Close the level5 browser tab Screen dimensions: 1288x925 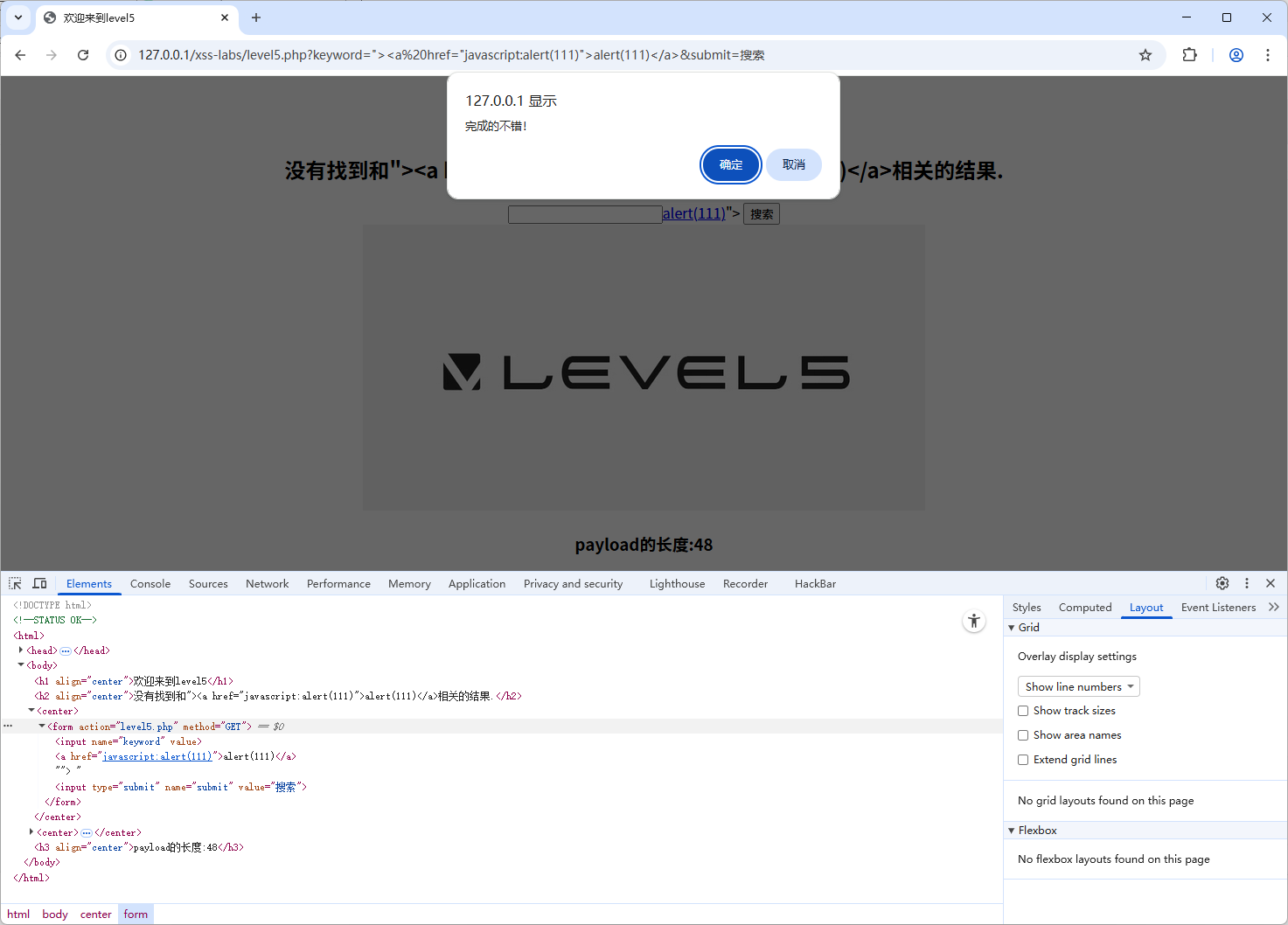point(225,17)
